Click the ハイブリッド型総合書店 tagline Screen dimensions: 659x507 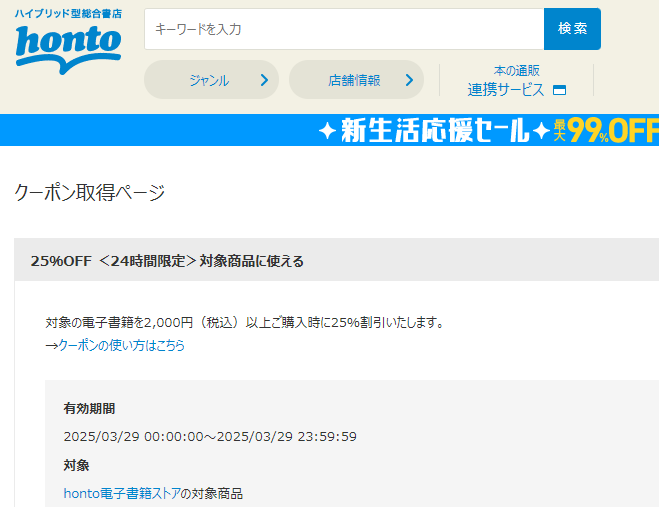[x=69, y=13]
